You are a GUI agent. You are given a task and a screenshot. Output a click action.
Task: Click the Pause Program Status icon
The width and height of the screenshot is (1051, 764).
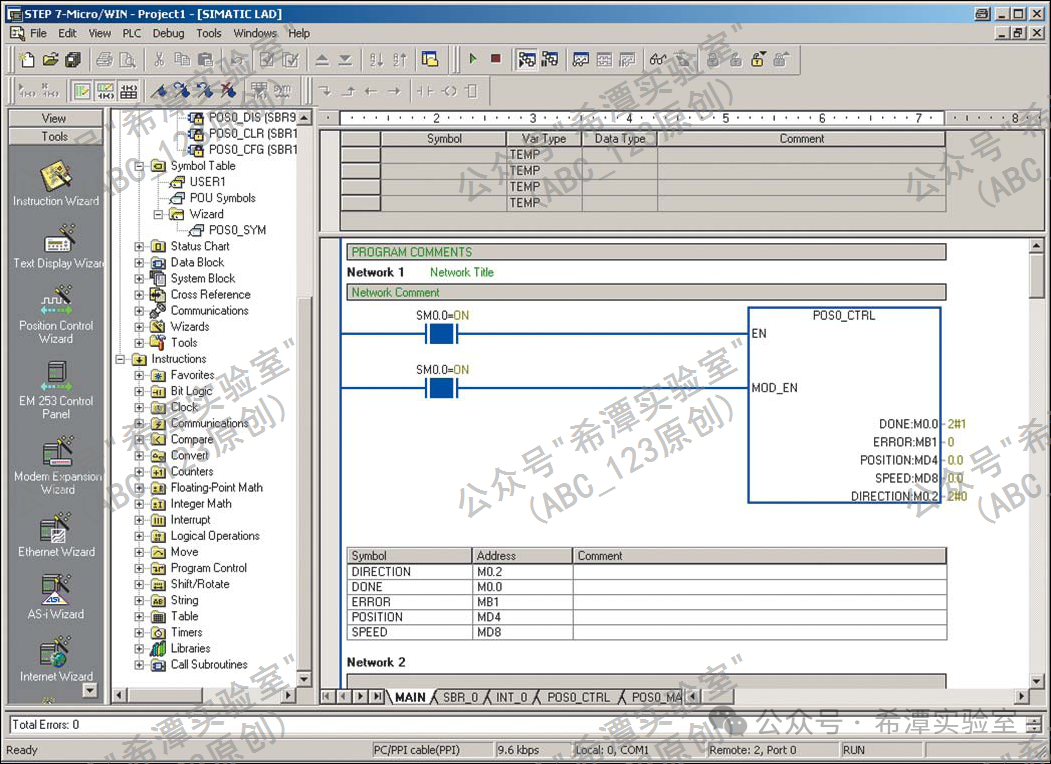pos(550,60)
